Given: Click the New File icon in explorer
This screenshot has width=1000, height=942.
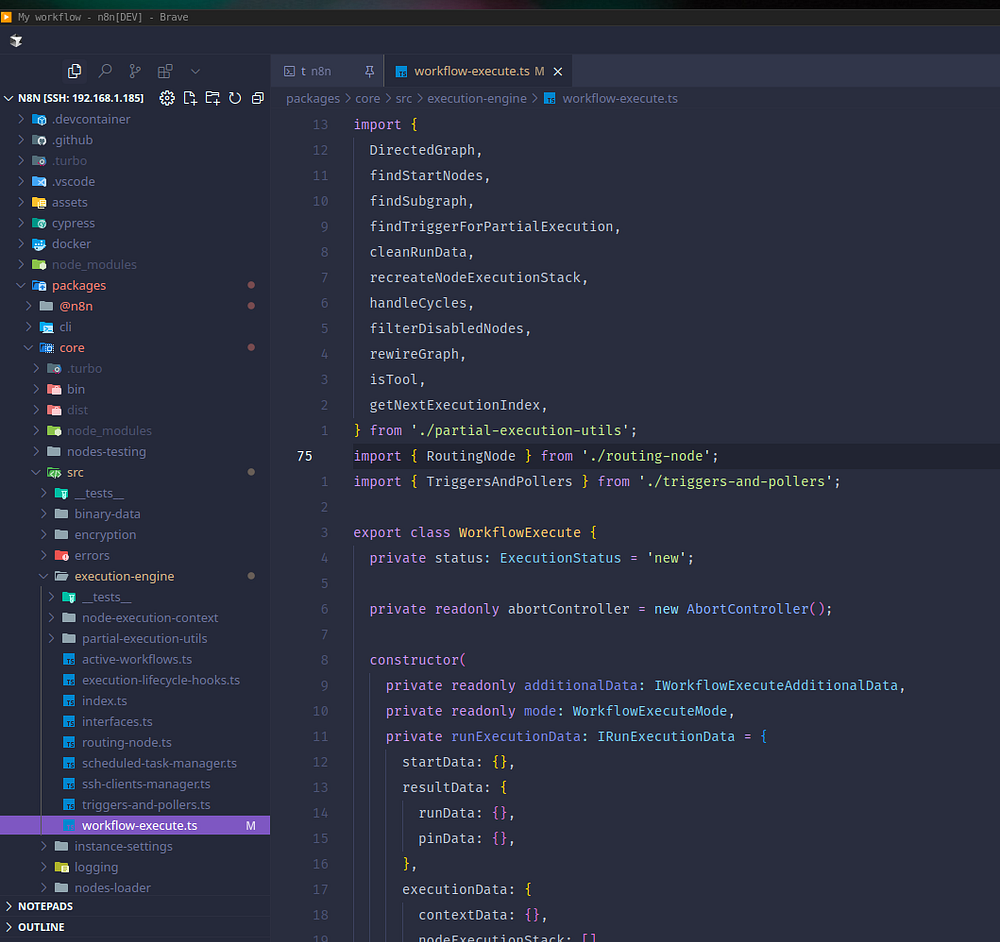Looking at the screenshot, I should pyautogui.click(x=190, y=98).
